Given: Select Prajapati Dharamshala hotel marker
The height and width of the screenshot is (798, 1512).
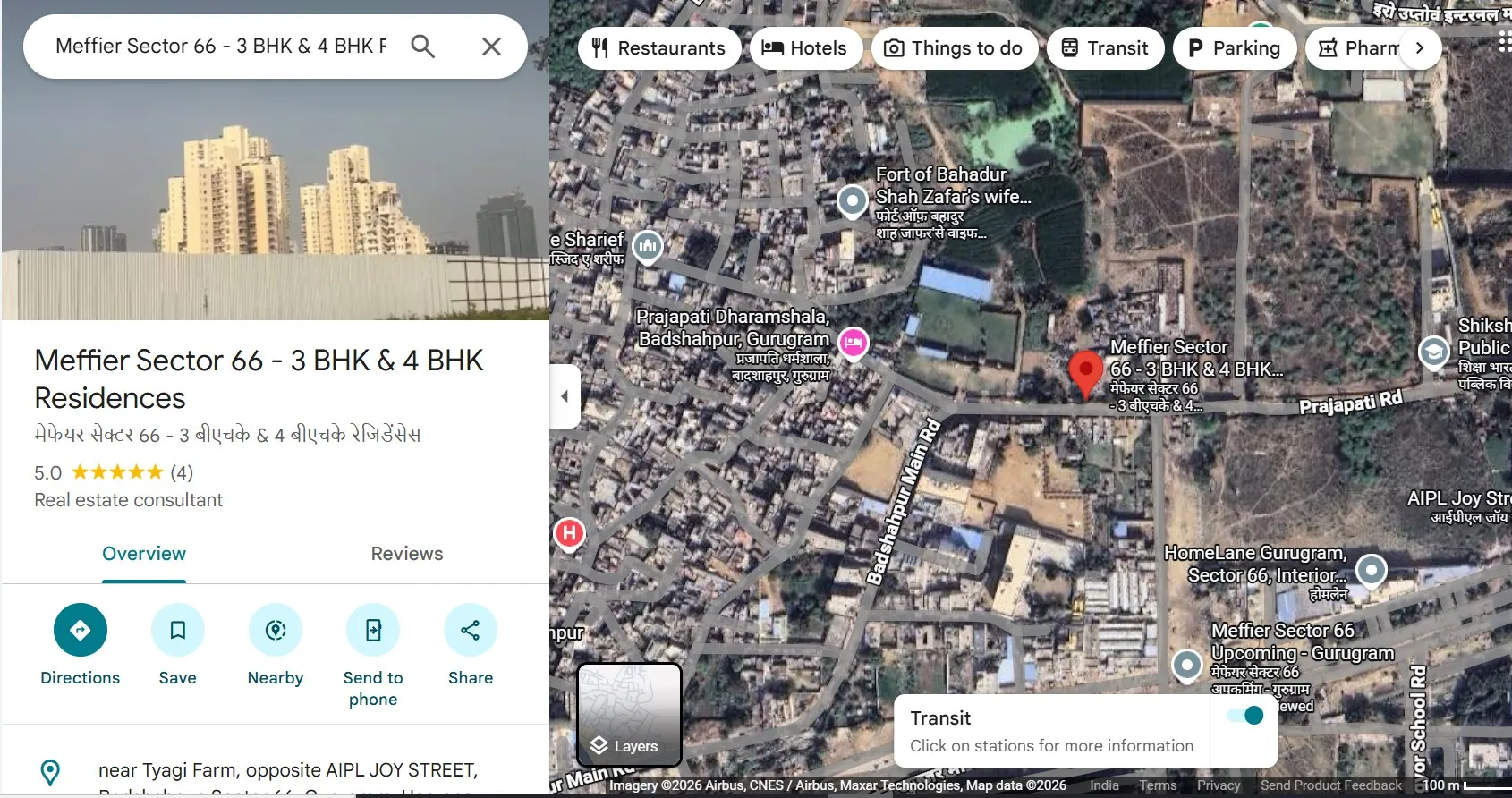Looking at the screenshot, I should 853,343.
